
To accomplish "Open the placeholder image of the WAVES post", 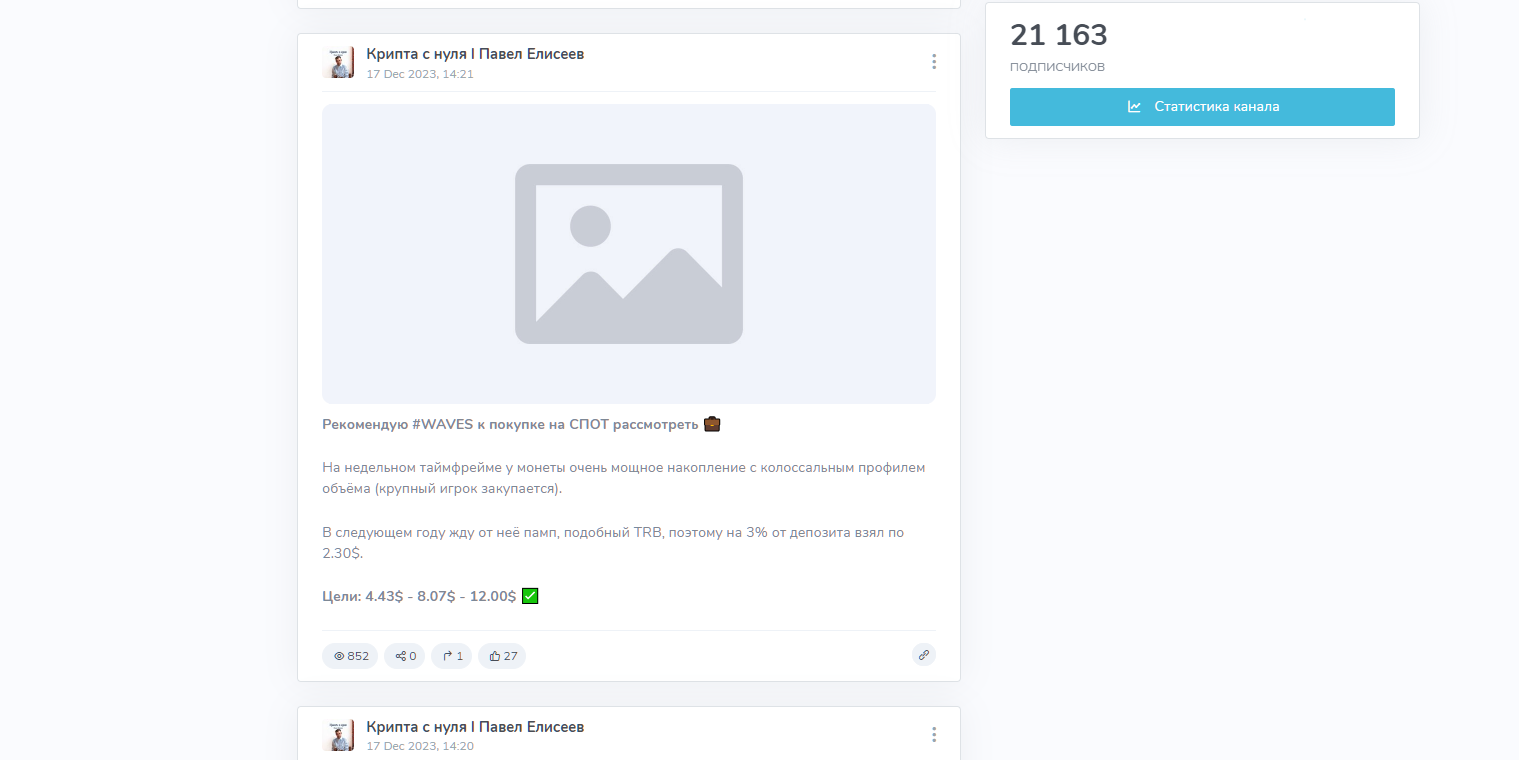I will pos(629,254).
